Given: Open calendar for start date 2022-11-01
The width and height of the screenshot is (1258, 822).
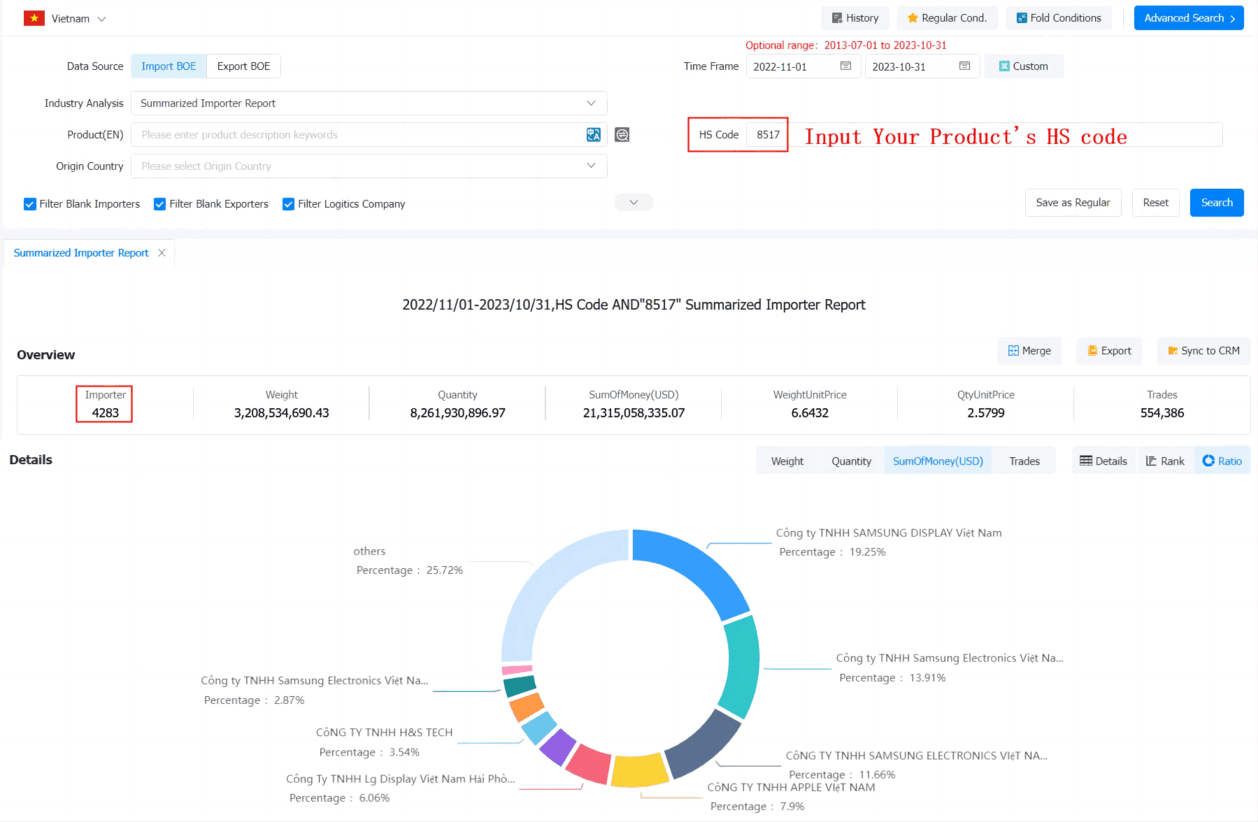Looking at the screenshot, I should pyautogui.click(x=846, y=66).
